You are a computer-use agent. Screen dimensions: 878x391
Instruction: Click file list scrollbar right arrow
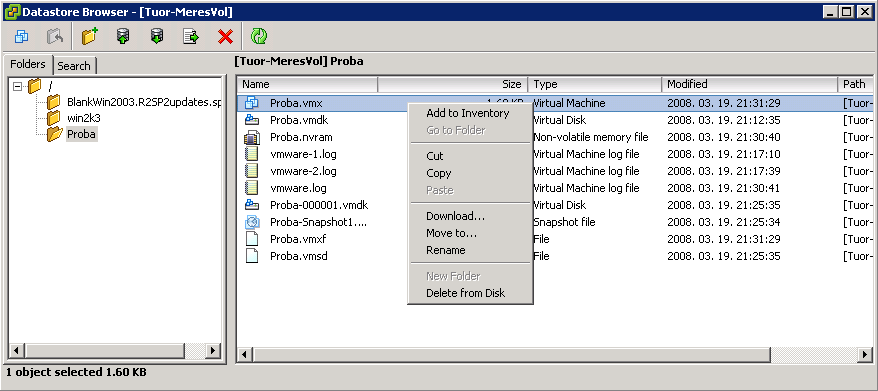pyautogui.click(x=866, y=354)
